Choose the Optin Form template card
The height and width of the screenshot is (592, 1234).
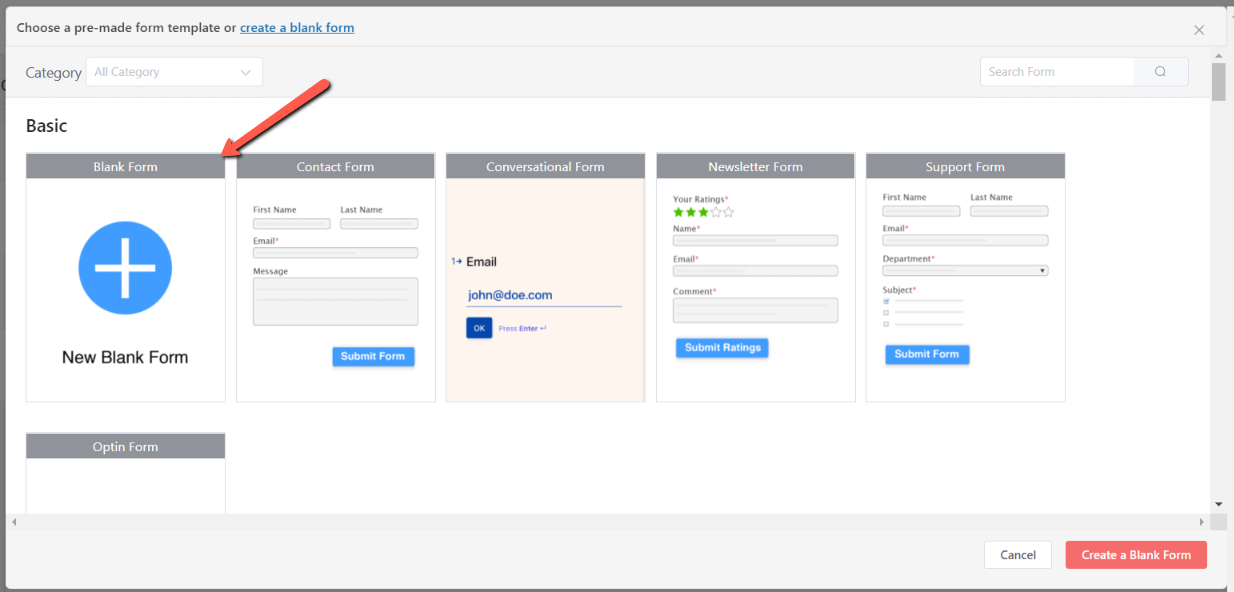coord(126,473)
